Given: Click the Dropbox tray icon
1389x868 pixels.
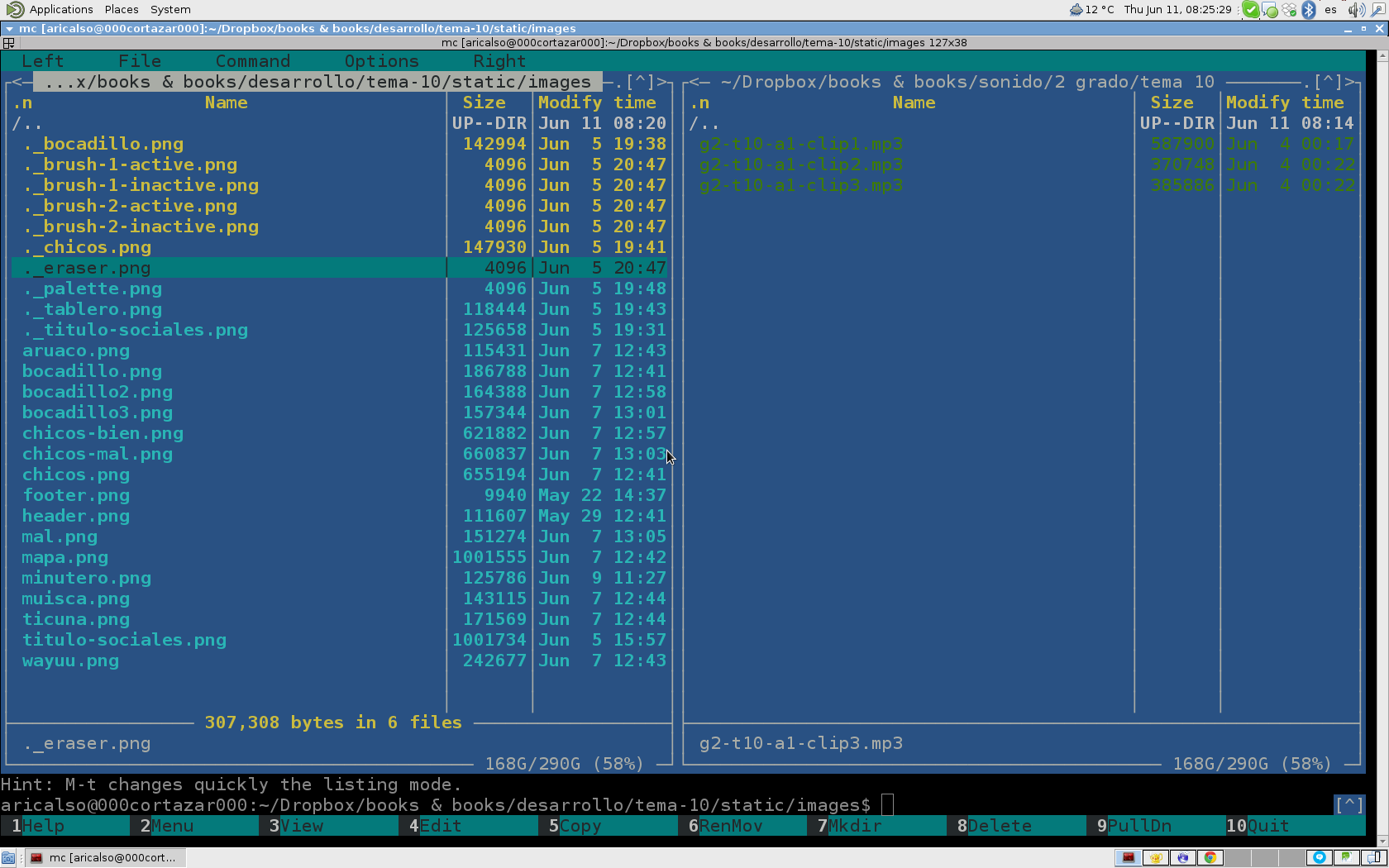Looking at the screenshot, I should (x=1289, y=10).
